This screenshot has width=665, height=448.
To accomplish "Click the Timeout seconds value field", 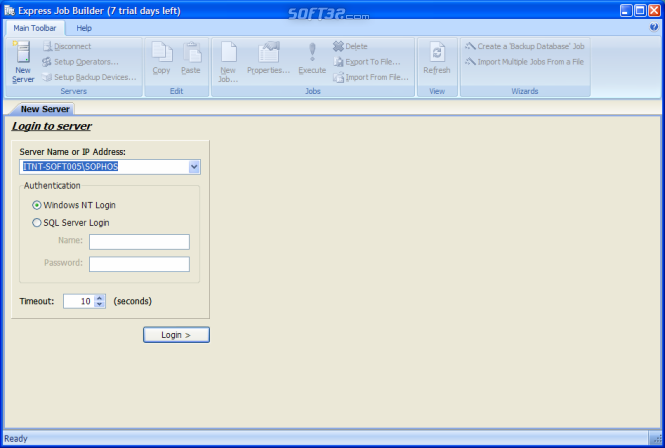I will point(79,301).
